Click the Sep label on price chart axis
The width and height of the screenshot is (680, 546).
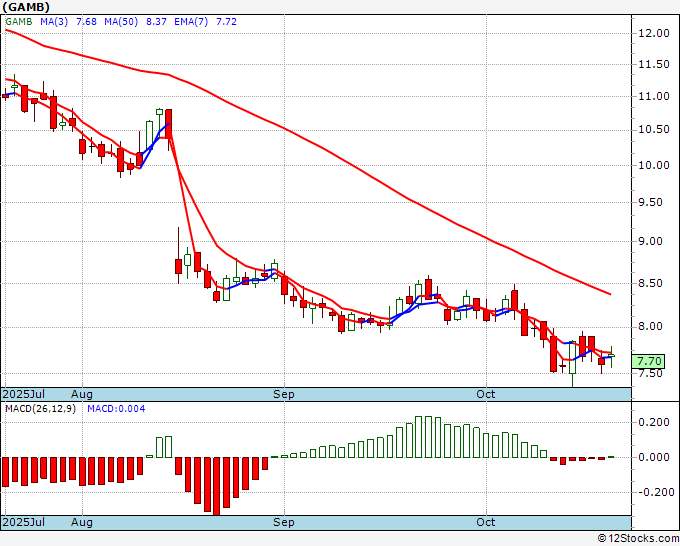coord(284,394)
